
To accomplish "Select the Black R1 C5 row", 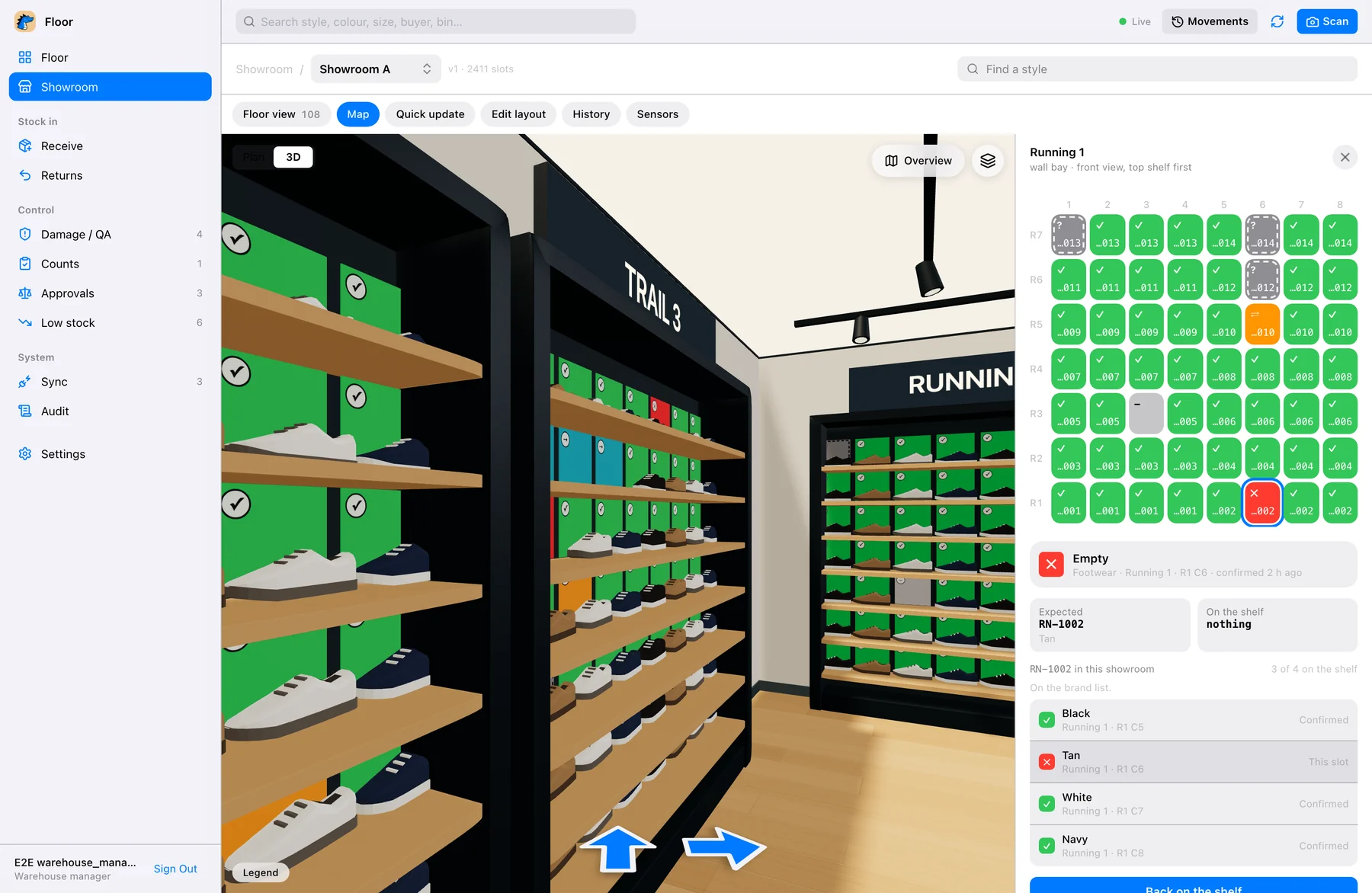I will tap(1194, 720).
